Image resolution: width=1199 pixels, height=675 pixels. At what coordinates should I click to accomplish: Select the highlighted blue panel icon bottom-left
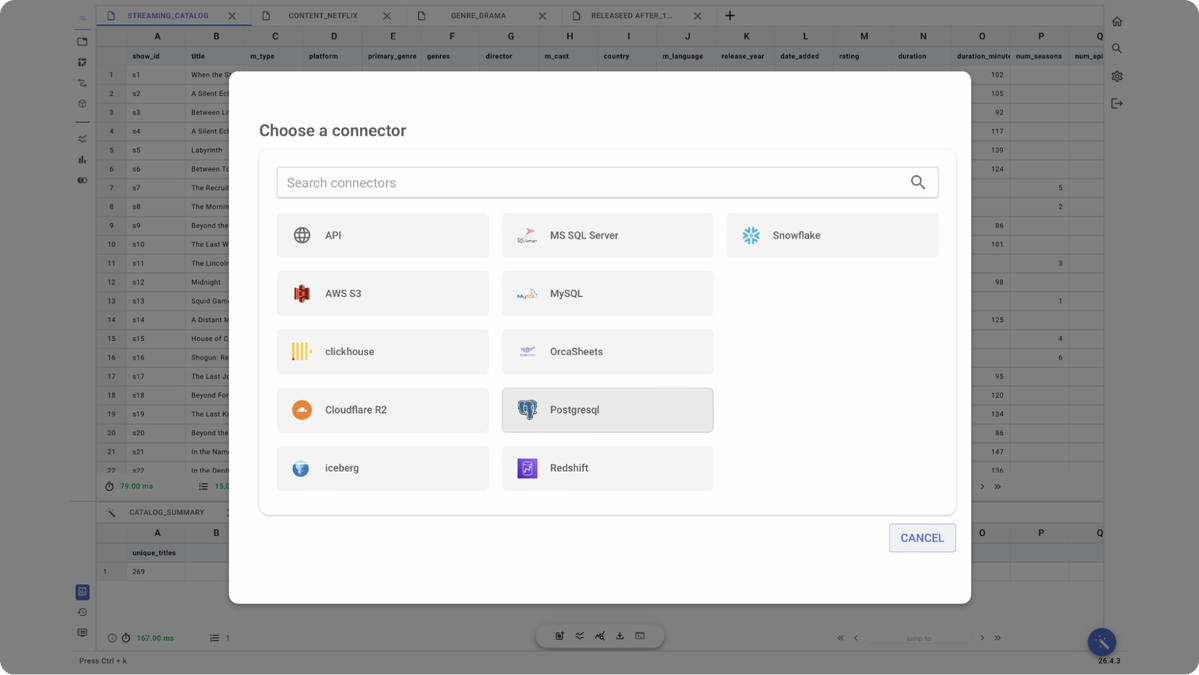(x=83, y=592)
